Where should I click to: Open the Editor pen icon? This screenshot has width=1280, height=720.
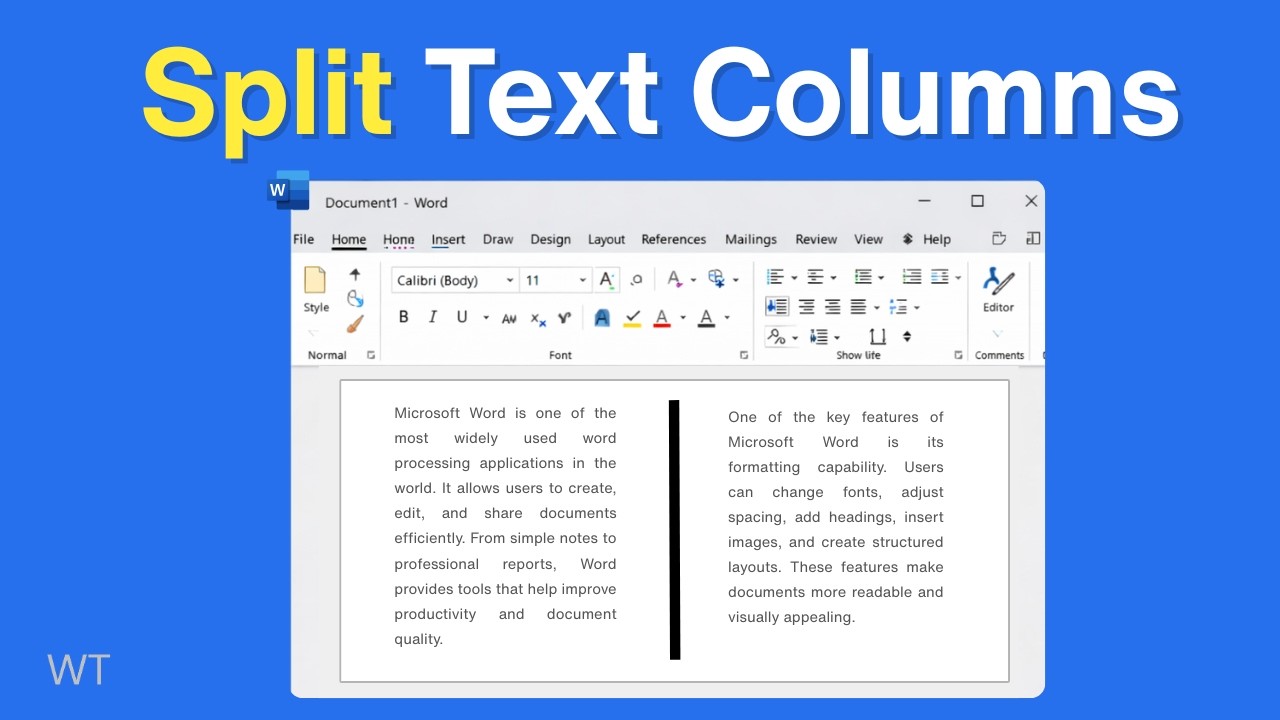[998, 281]
